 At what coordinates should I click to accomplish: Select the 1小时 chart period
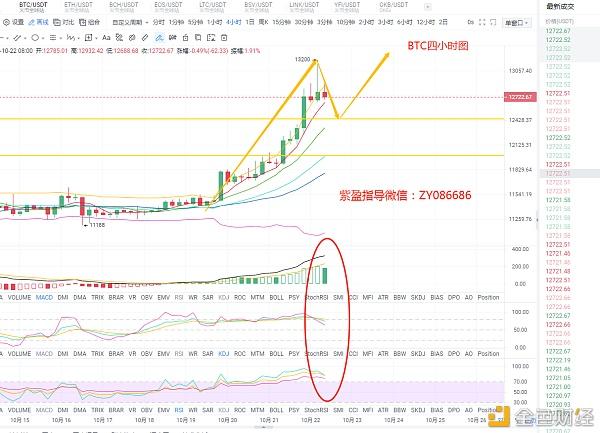214,23
